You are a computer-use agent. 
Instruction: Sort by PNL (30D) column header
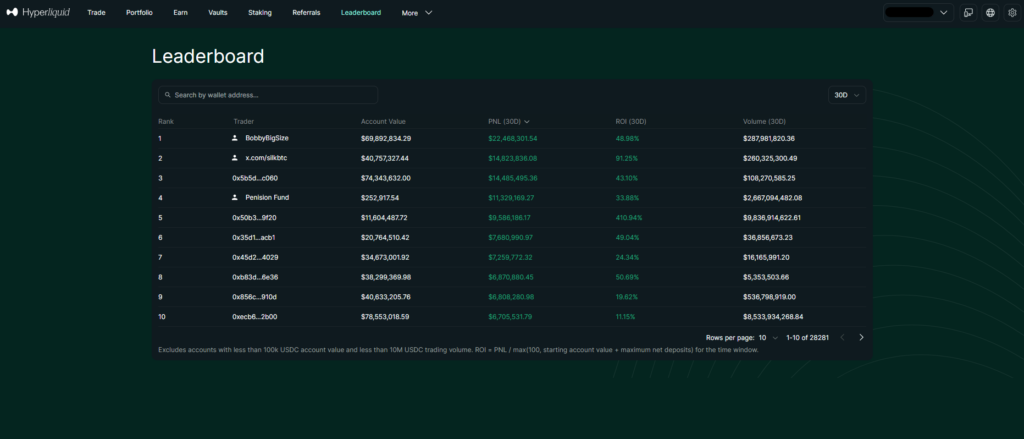[x=509, y=121]
